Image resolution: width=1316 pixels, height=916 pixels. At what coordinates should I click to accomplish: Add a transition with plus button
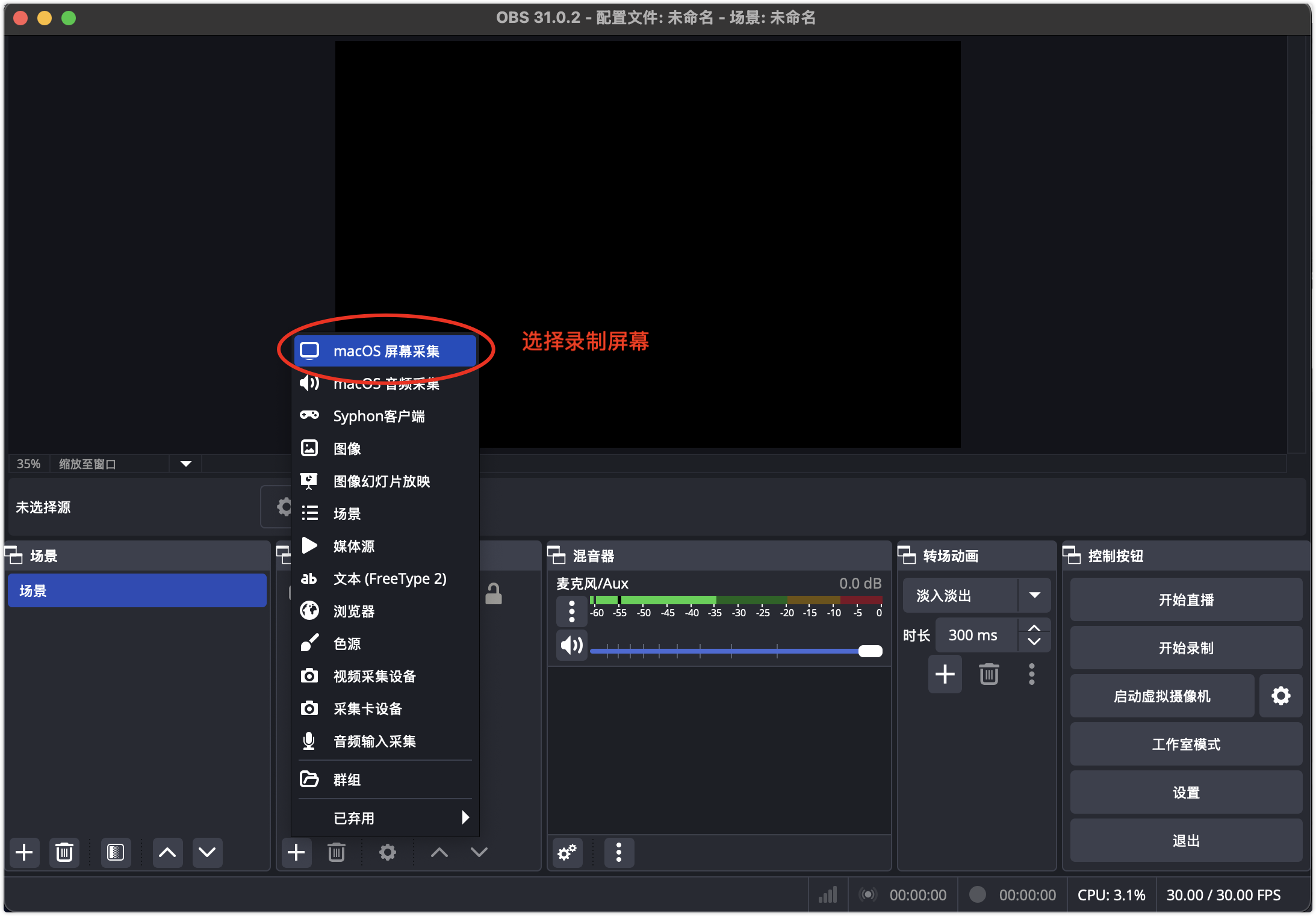point(945,674)
